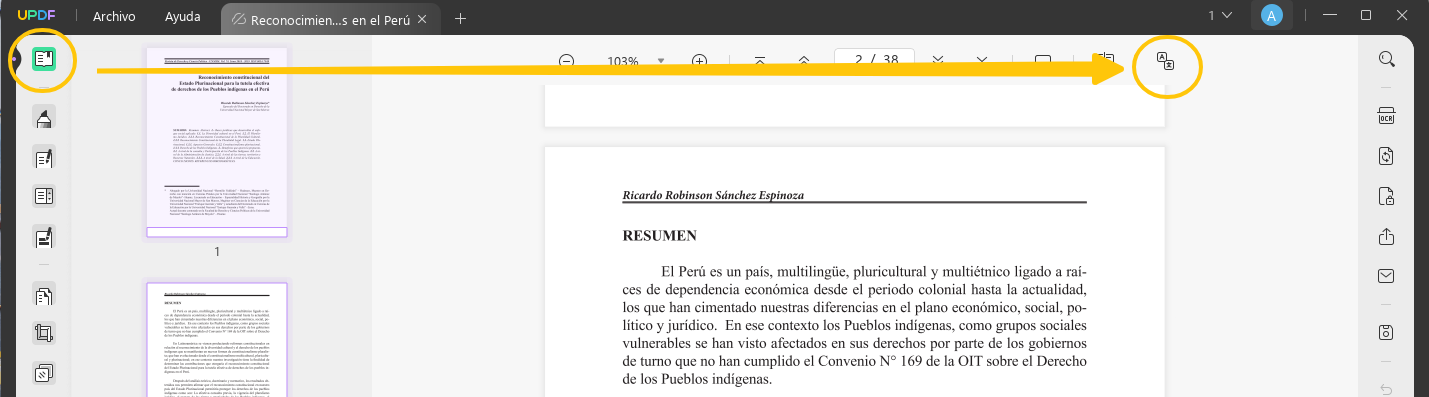
Task: Select the Reader mode book icon
Action: pos(44,59)
